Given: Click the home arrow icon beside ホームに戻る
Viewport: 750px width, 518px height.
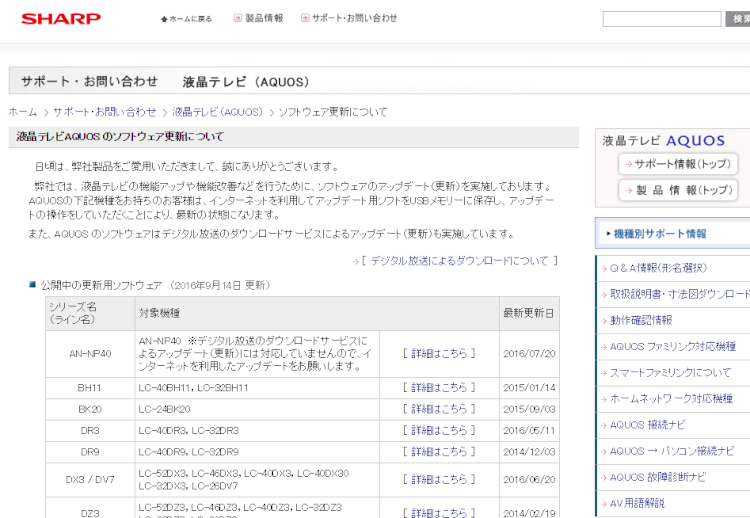Looking at the screenshot, I should click(164, 19).
